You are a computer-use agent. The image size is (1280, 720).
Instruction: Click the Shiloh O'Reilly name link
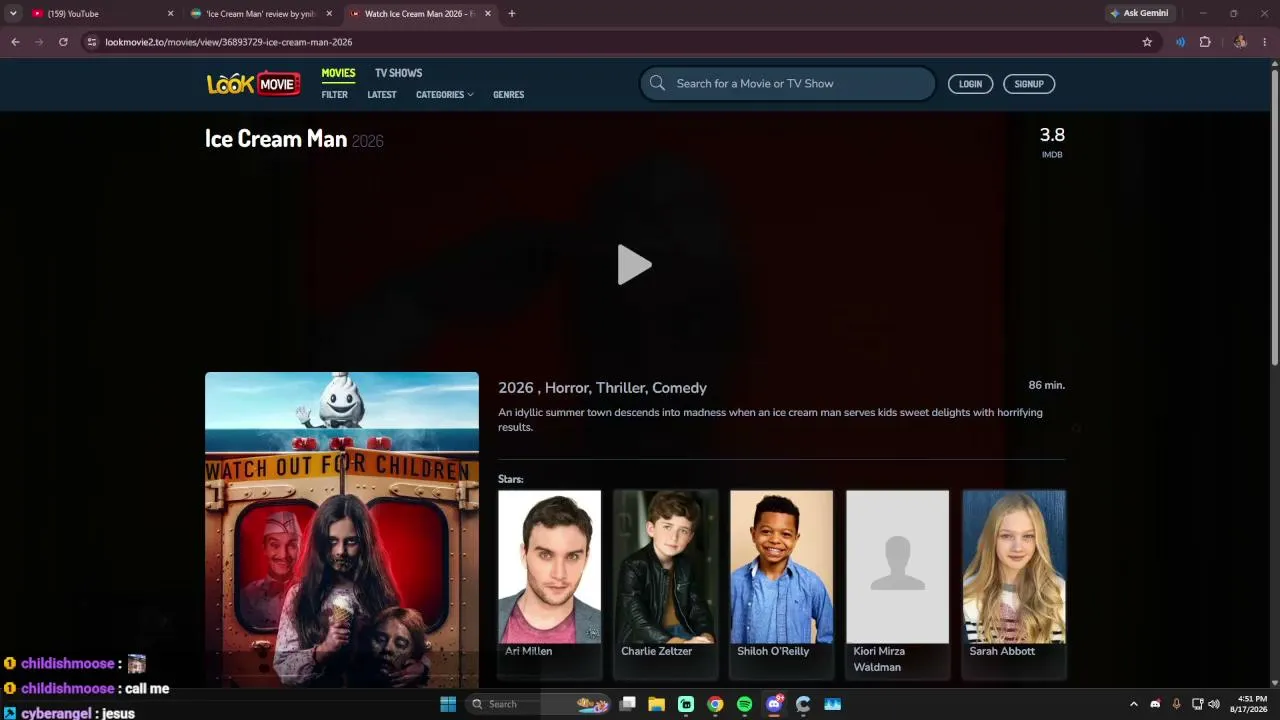[773, 651]
